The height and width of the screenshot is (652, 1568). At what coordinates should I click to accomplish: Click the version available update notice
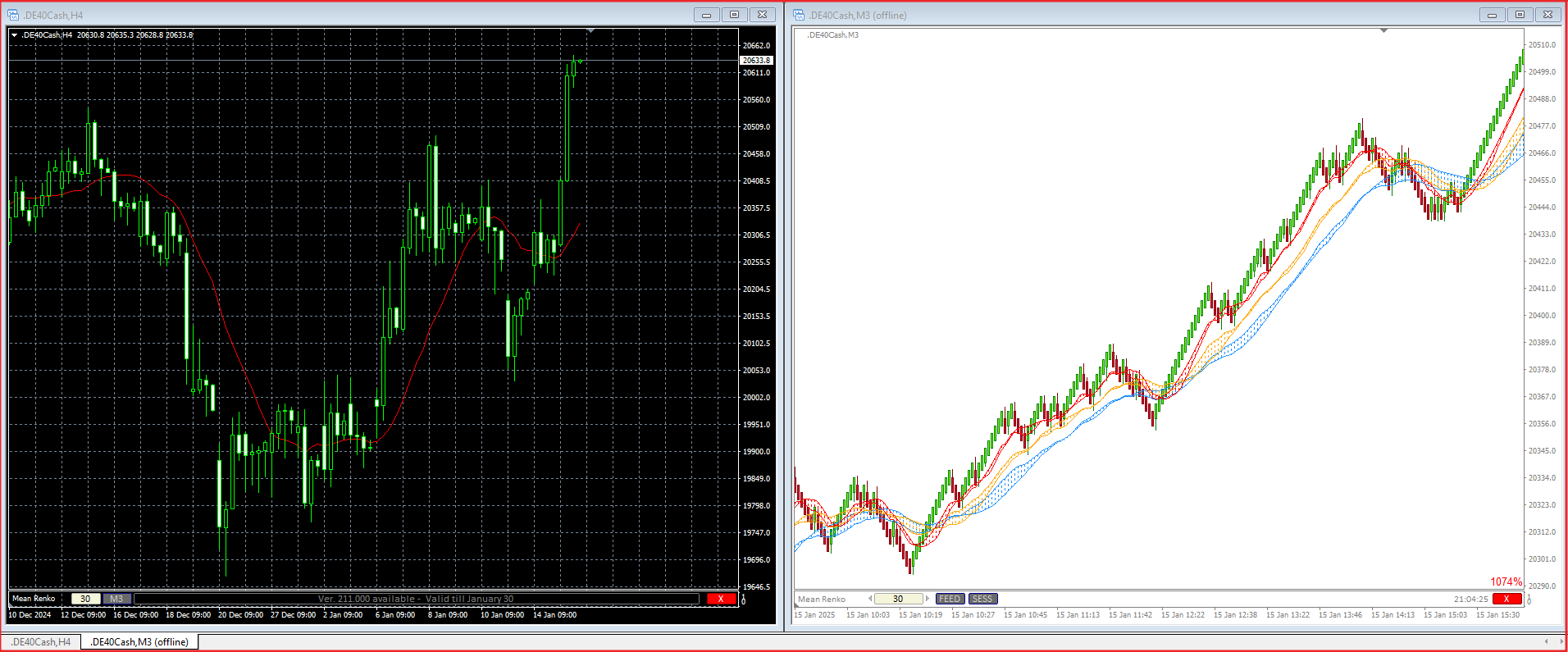tap(415, 599)
